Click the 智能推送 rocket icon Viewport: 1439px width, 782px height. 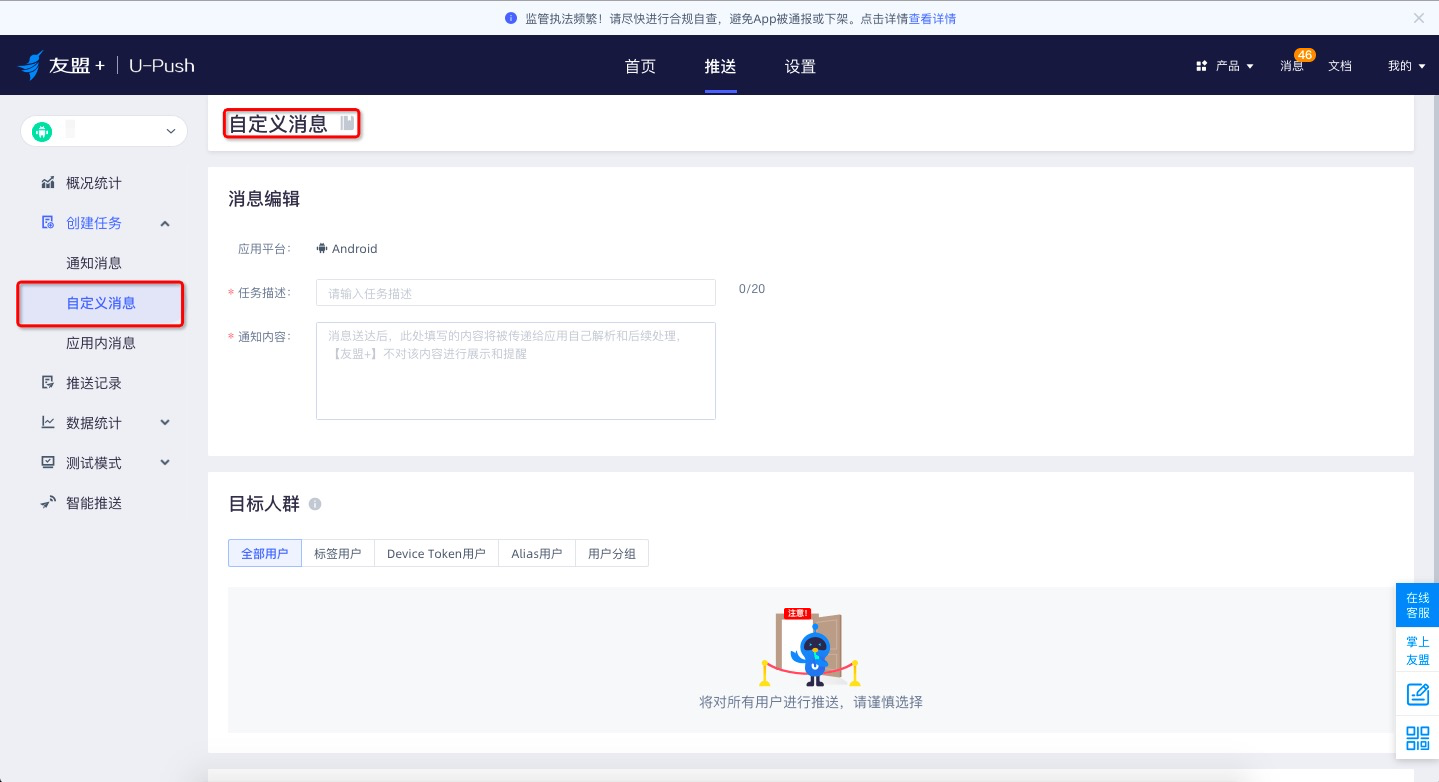tap(48, 503)
